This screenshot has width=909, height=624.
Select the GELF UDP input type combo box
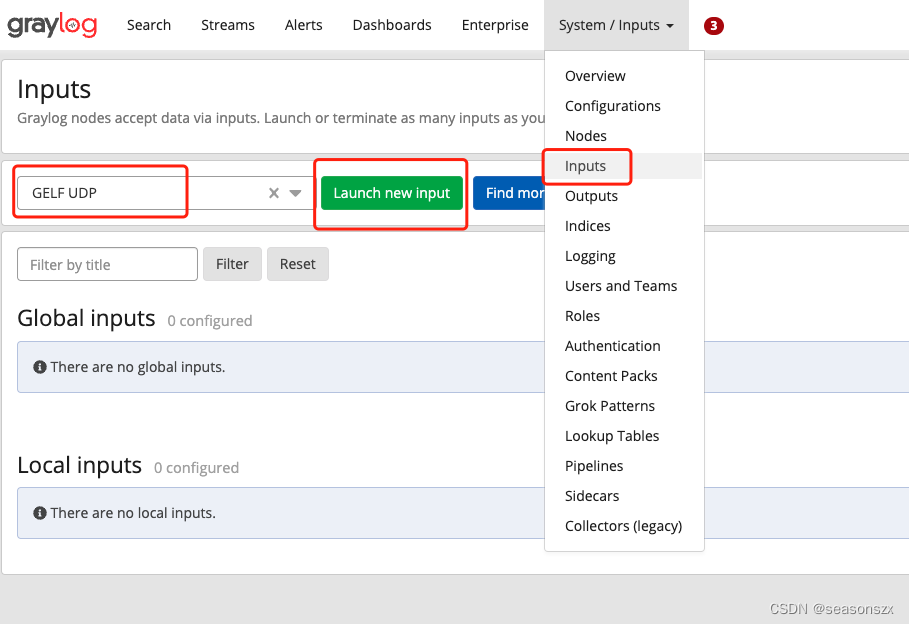point(165,193)
